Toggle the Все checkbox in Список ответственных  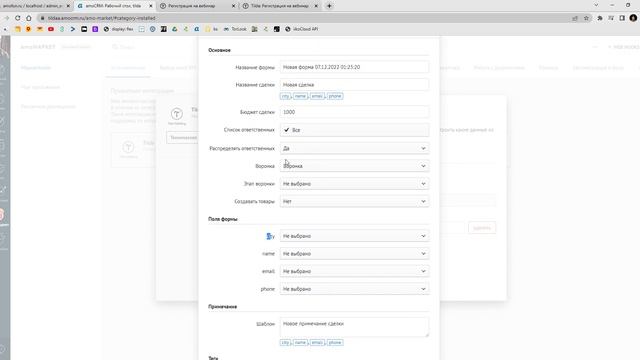coord(287,130)
